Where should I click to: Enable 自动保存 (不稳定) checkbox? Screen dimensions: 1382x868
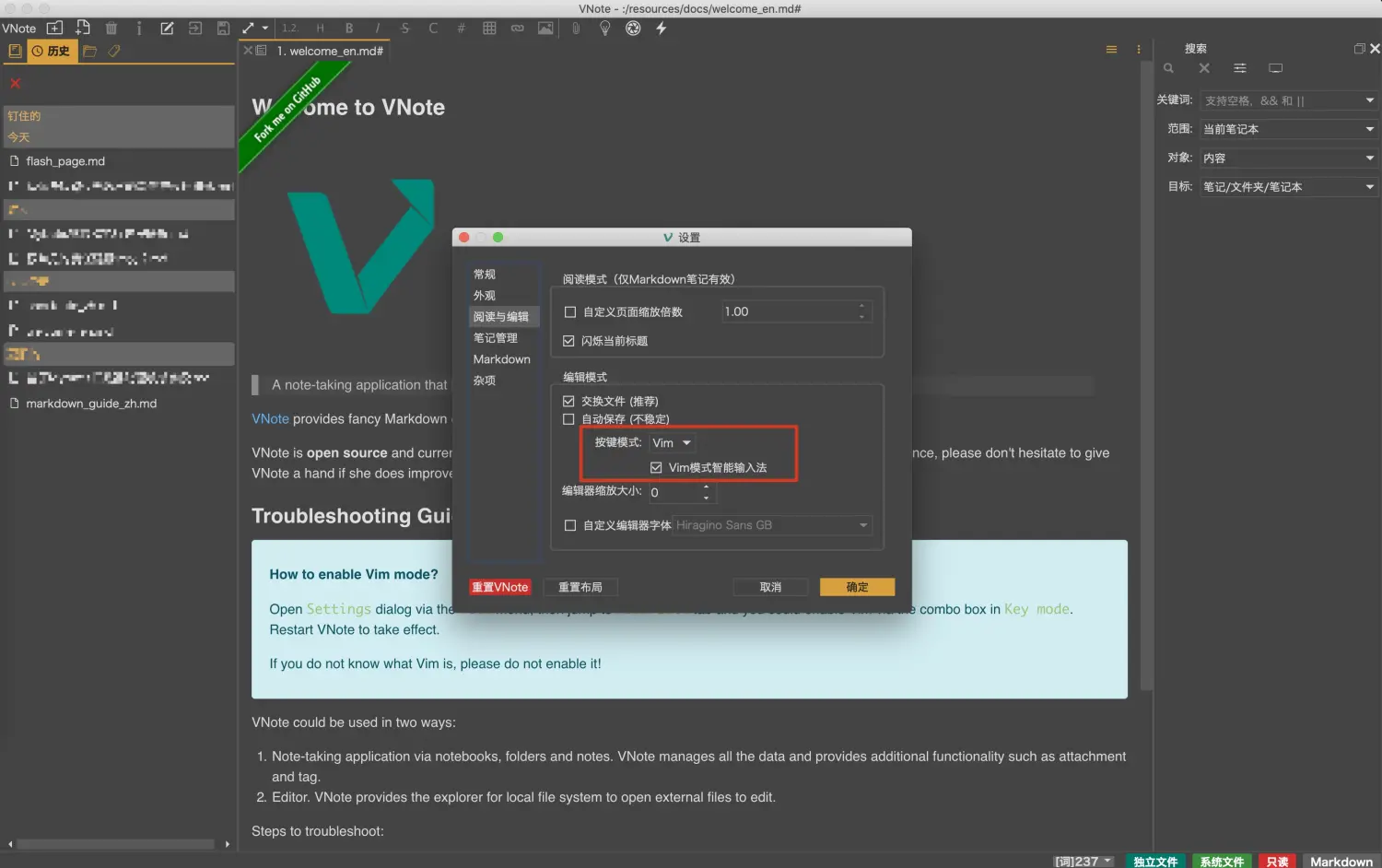click(x=568, y=419)
